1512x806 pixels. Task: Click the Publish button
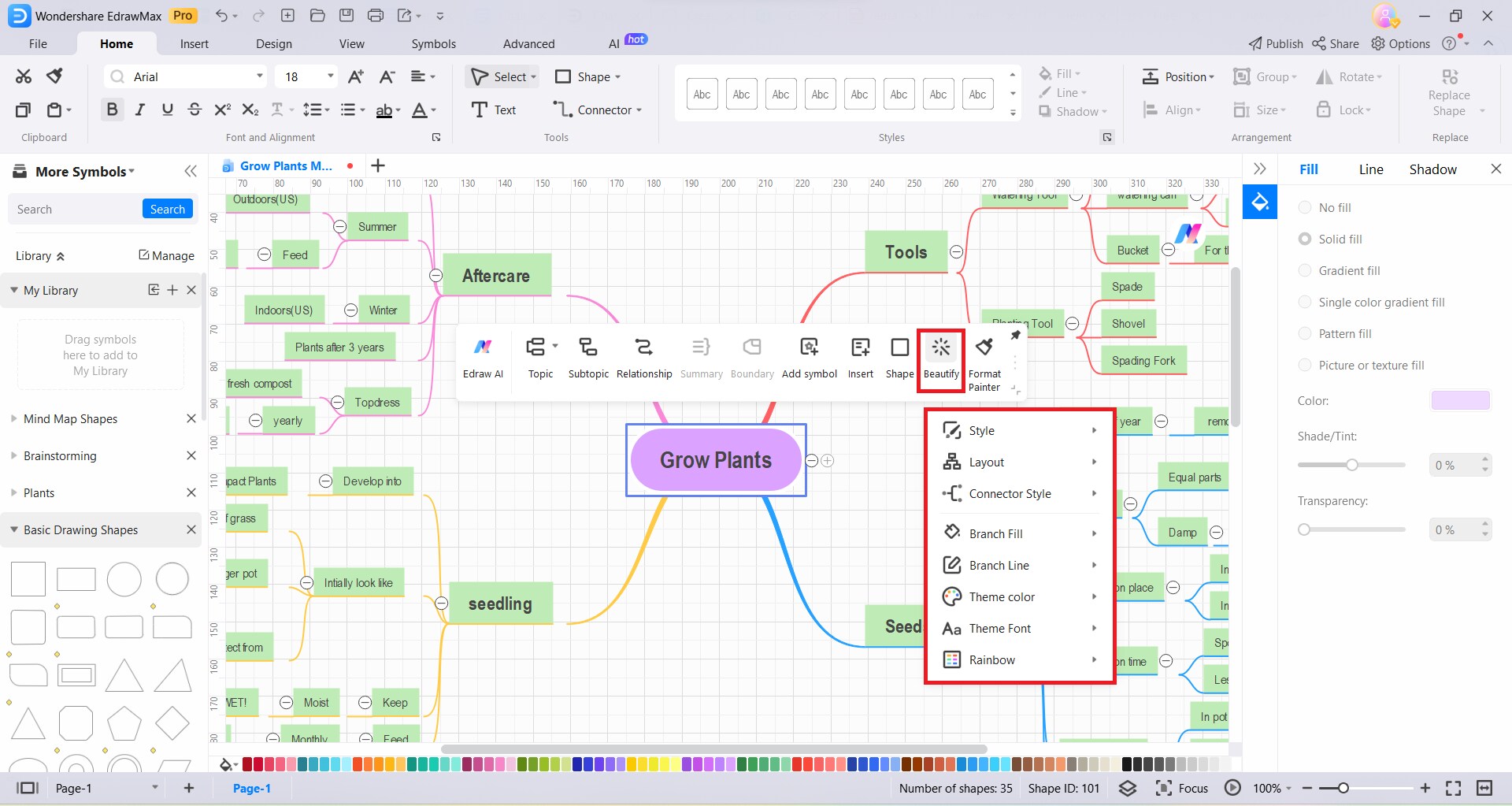1276,44
